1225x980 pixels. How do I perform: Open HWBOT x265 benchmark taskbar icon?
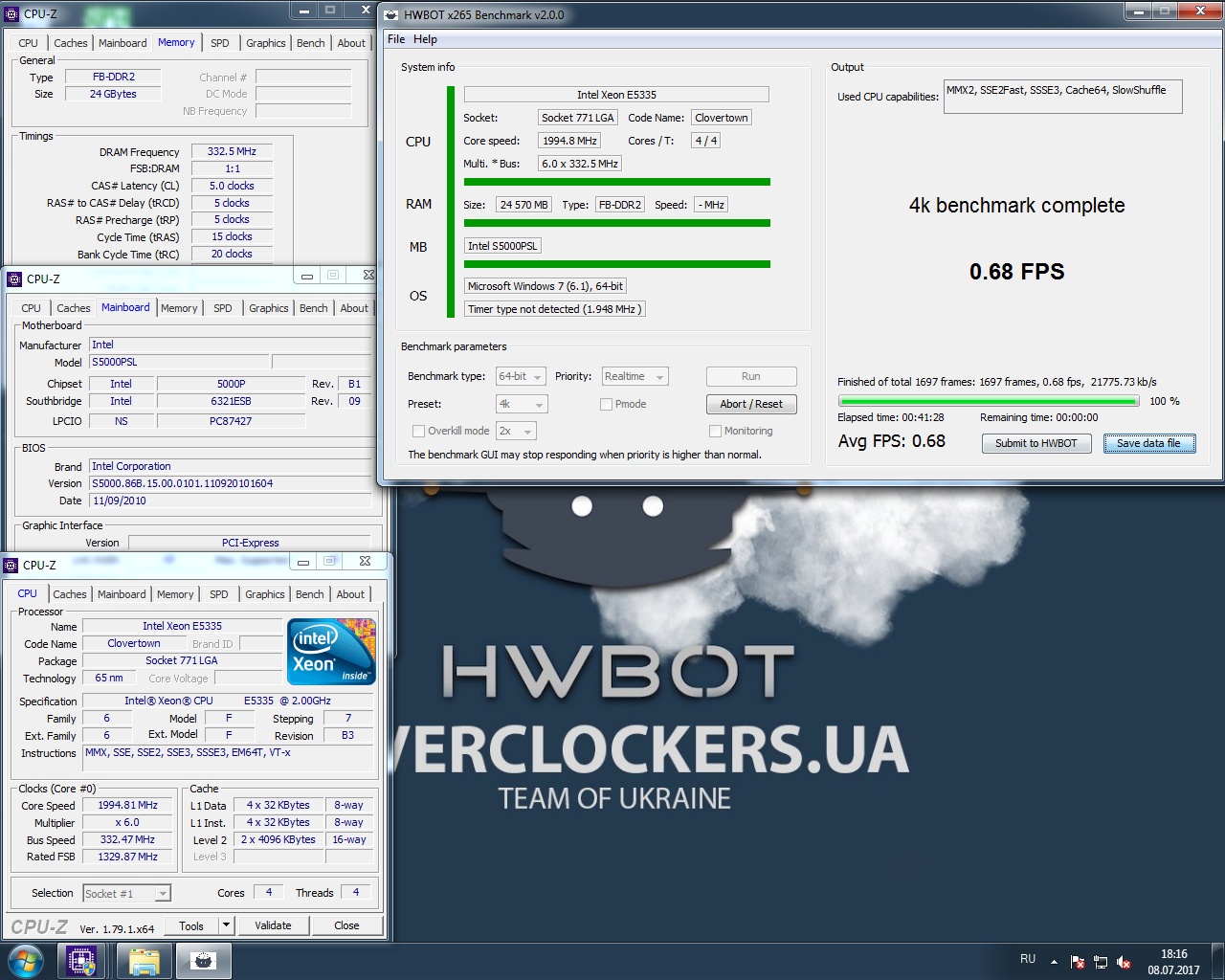click(x=203, y=961)
